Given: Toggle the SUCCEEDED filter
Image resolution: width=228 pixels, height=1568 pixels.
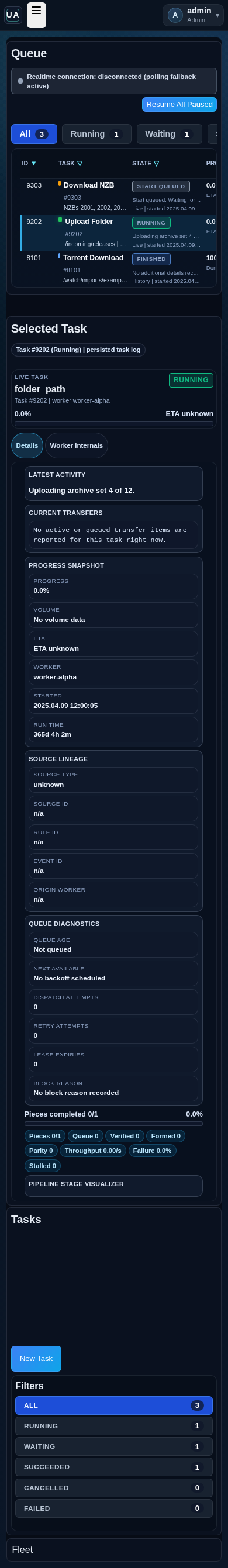Looking at the screenshot, I should [113, 1467].
